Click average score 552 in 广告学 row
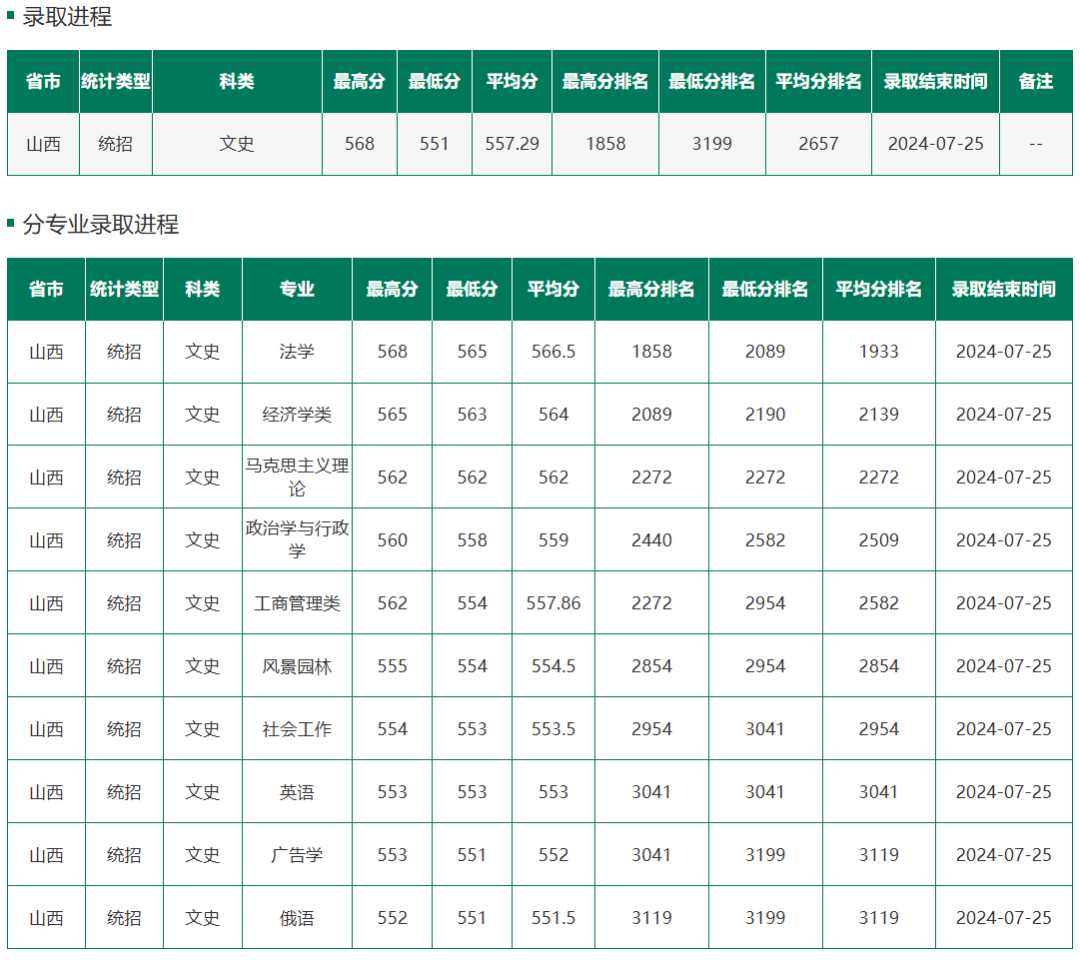Viewport: 1080px width, 964px height. coord(553,855)
